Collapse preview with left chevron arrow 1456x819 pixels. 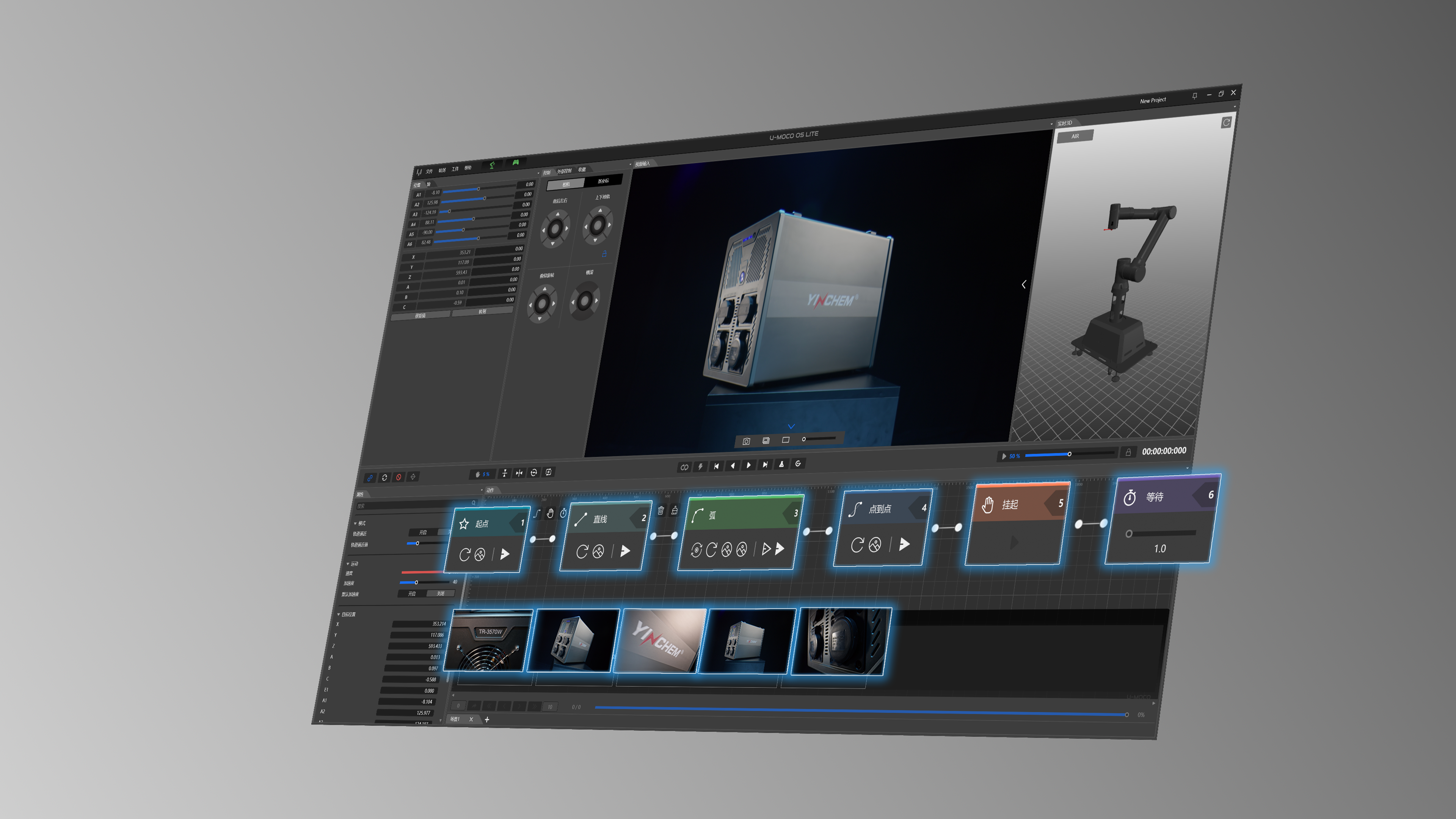click(x=1024, y=284)
